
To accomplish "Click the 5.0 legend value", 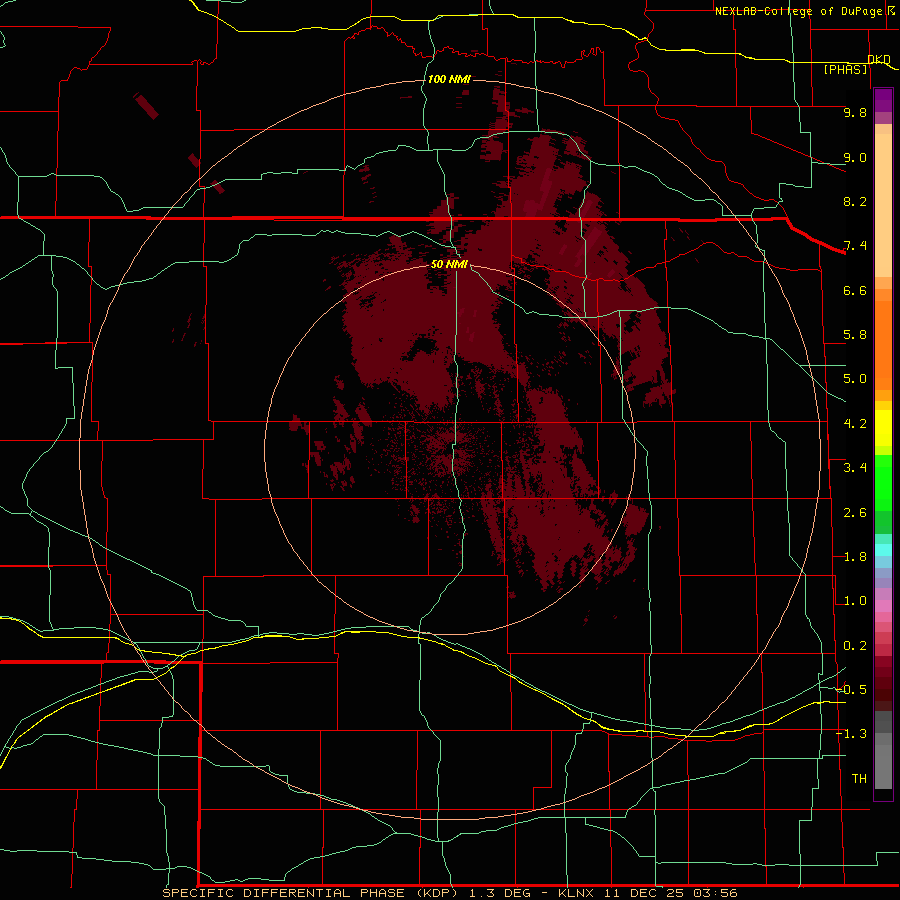I will 855,379.
